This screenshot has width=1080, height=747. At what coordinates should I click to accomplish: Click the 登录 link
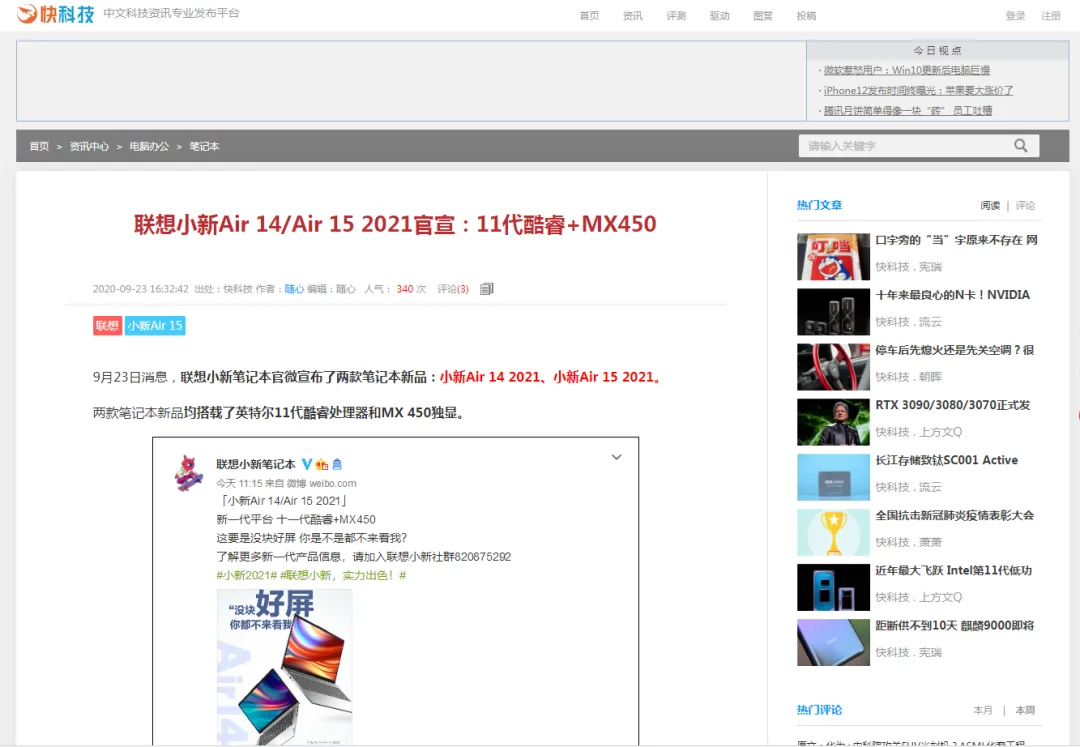pos(1015,16)
